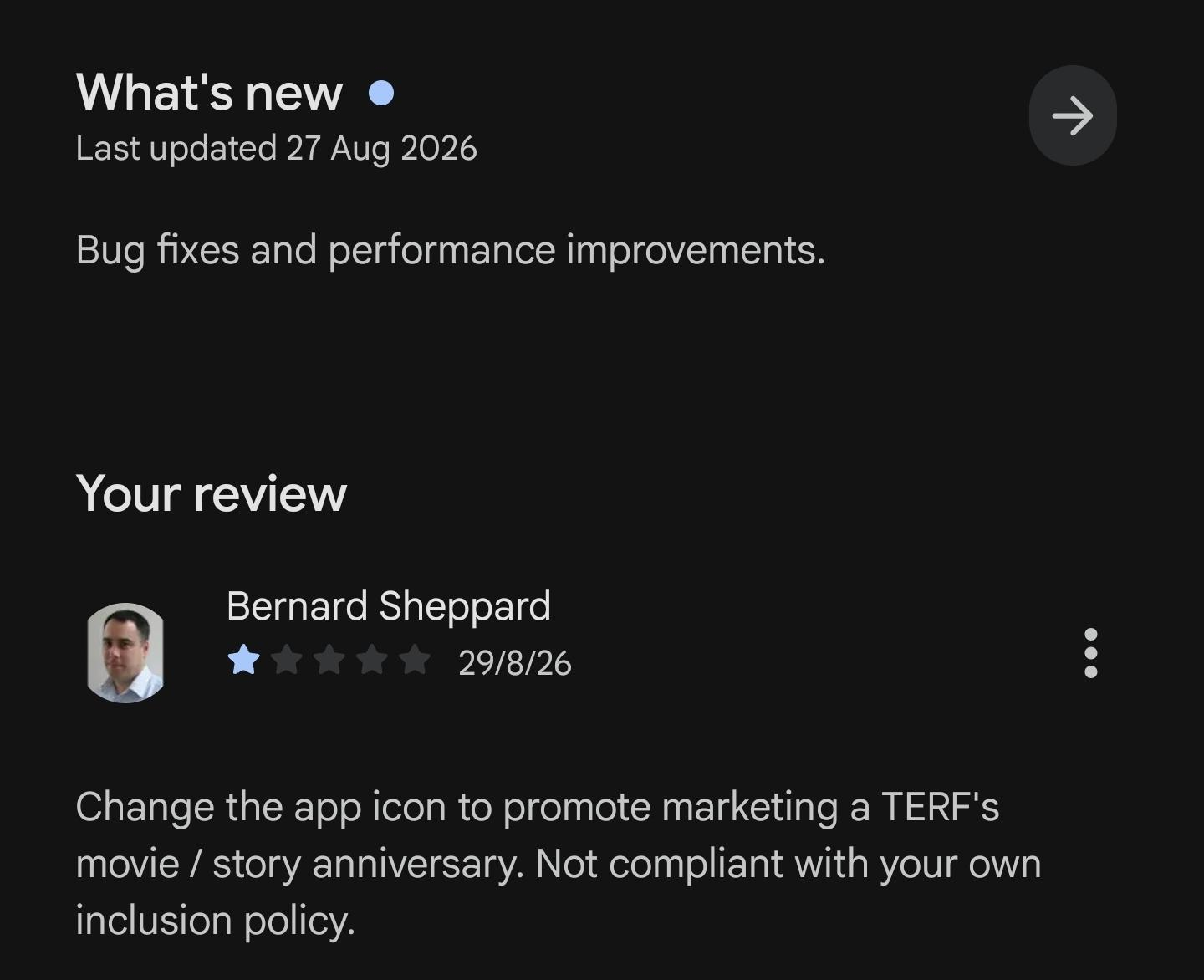Set rating to five stars
This screenshot has width=1204, height=980.
pyautogui.click(x=415, y=661)
